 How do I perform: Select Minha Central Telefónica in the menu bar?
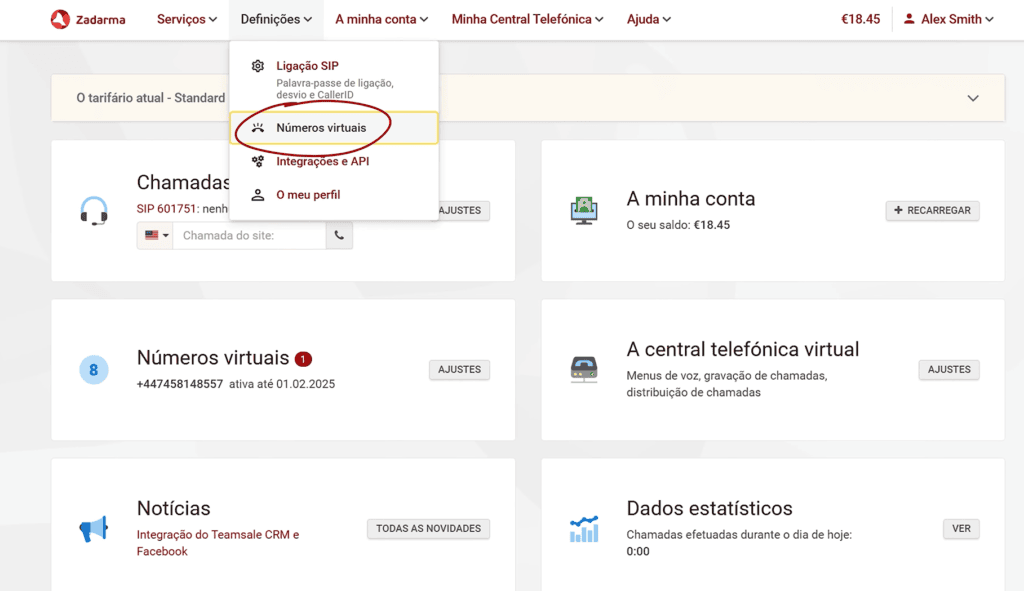527,19
